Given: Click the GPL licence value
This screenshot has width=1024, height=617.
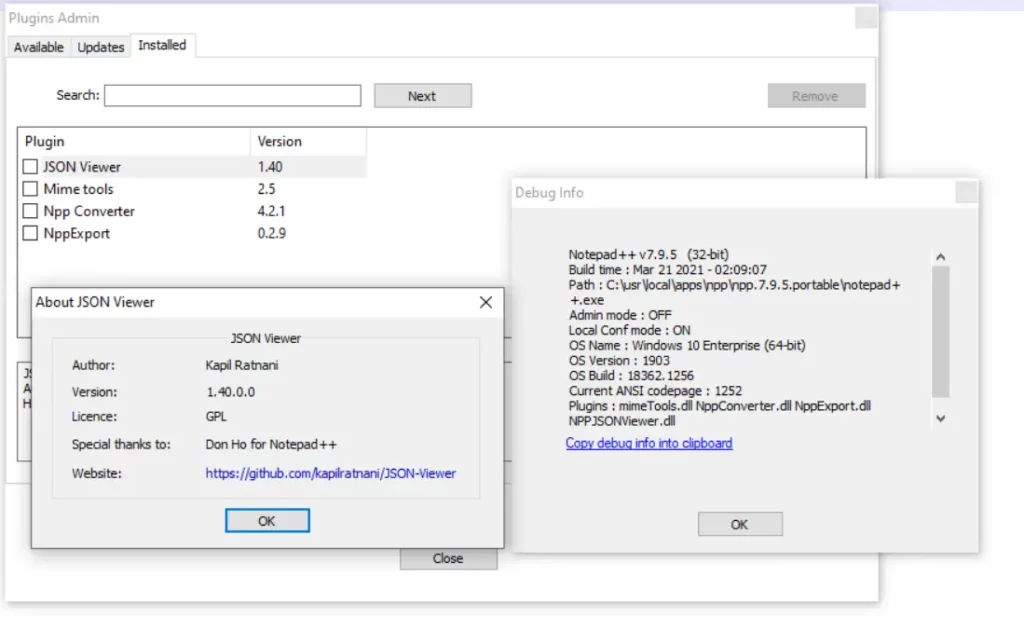Looking at the screenshot, I should pyautogui.click(x=216, y=417).
